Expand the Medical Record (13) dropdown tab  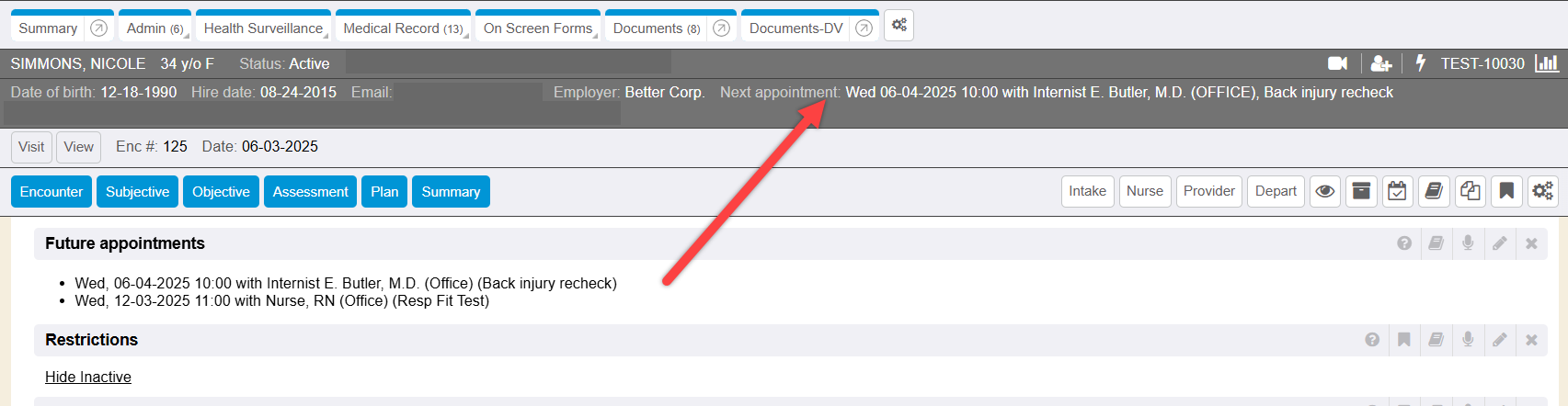pos(403,28)
